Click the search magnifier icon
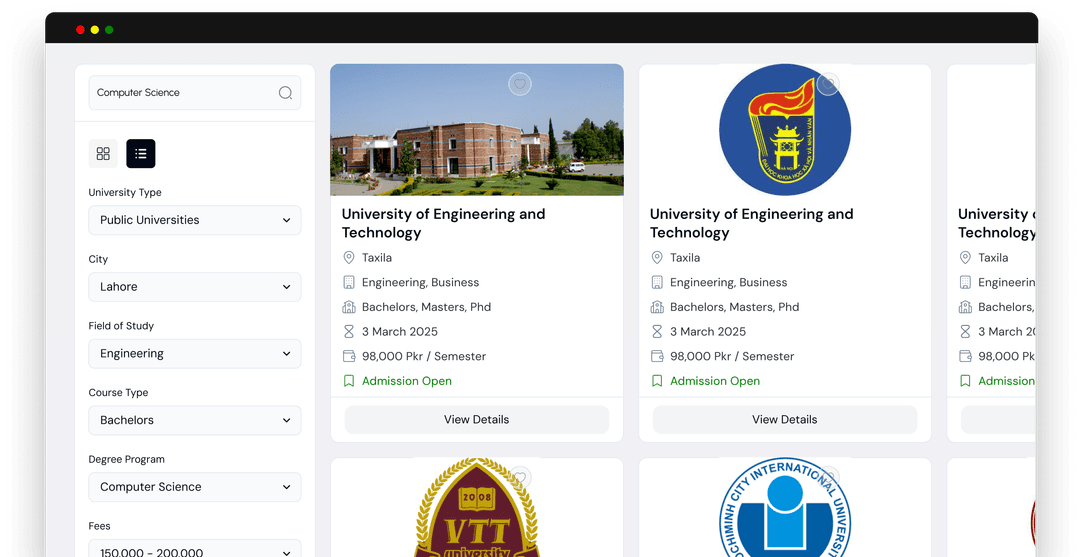Screen dimensions: 1080x557 pos(285,93)
